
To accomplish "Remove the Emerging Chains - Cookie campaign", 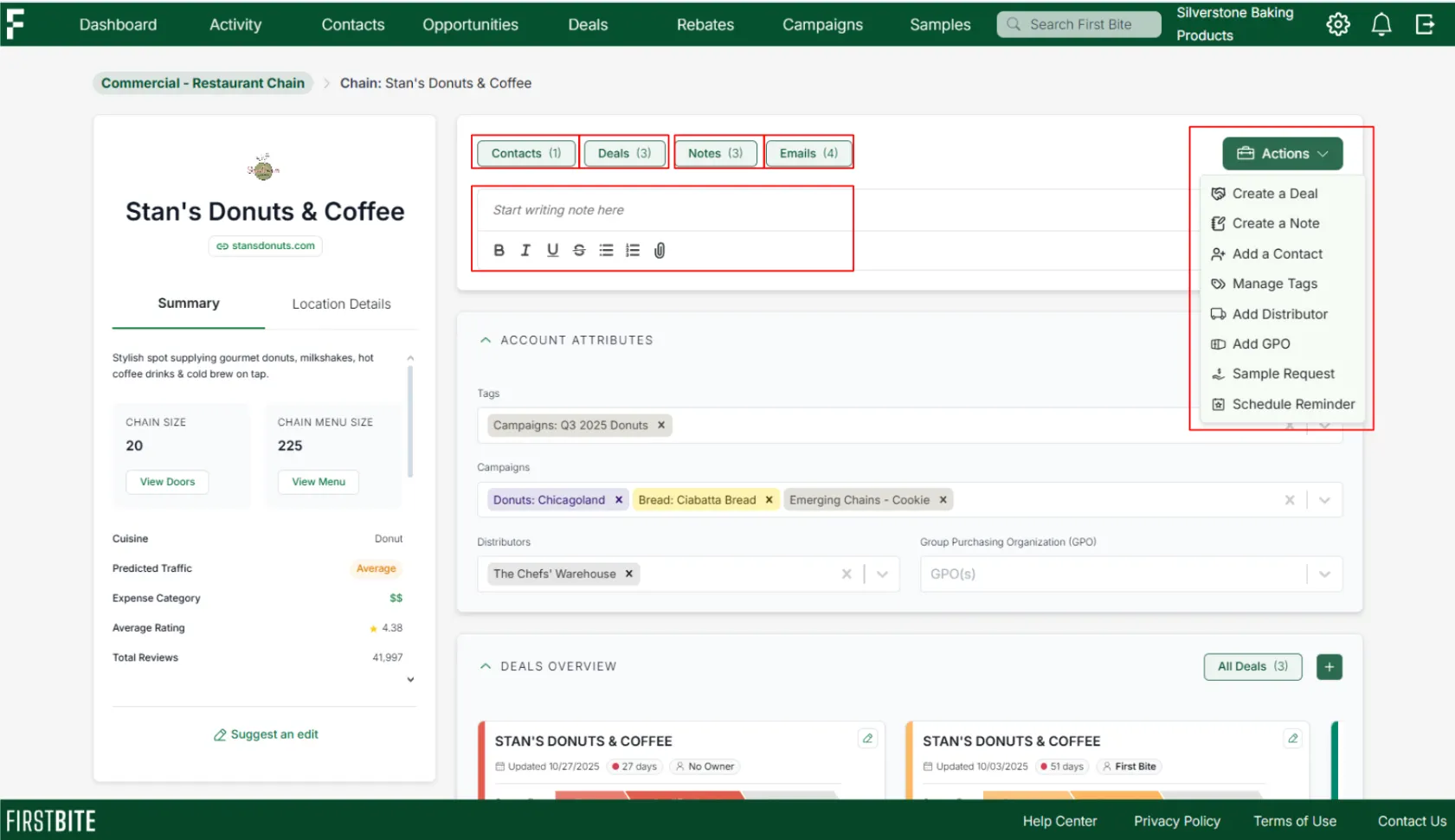I will pos(943,500).
